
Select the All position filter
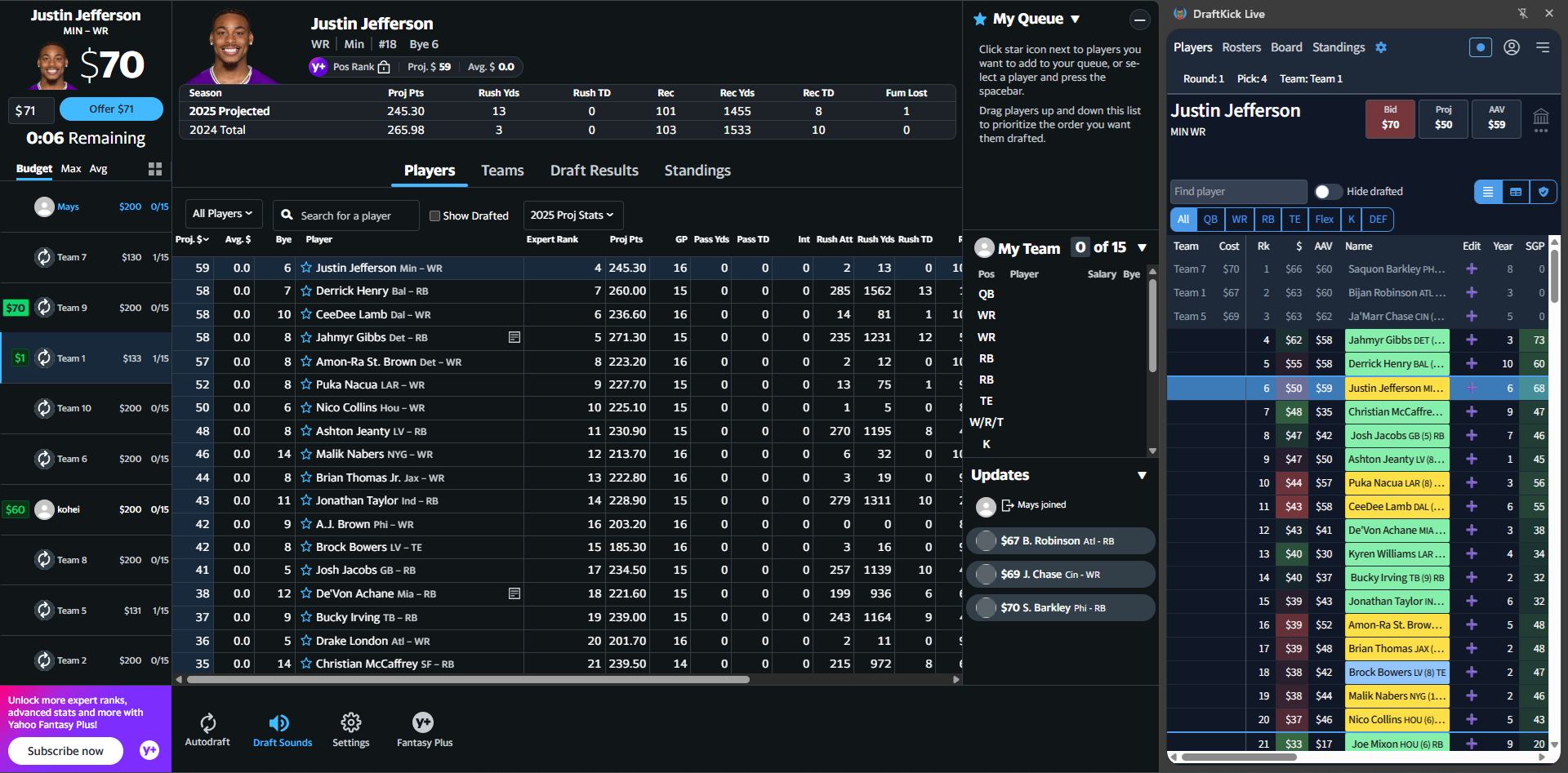(x=1183, y=220)
